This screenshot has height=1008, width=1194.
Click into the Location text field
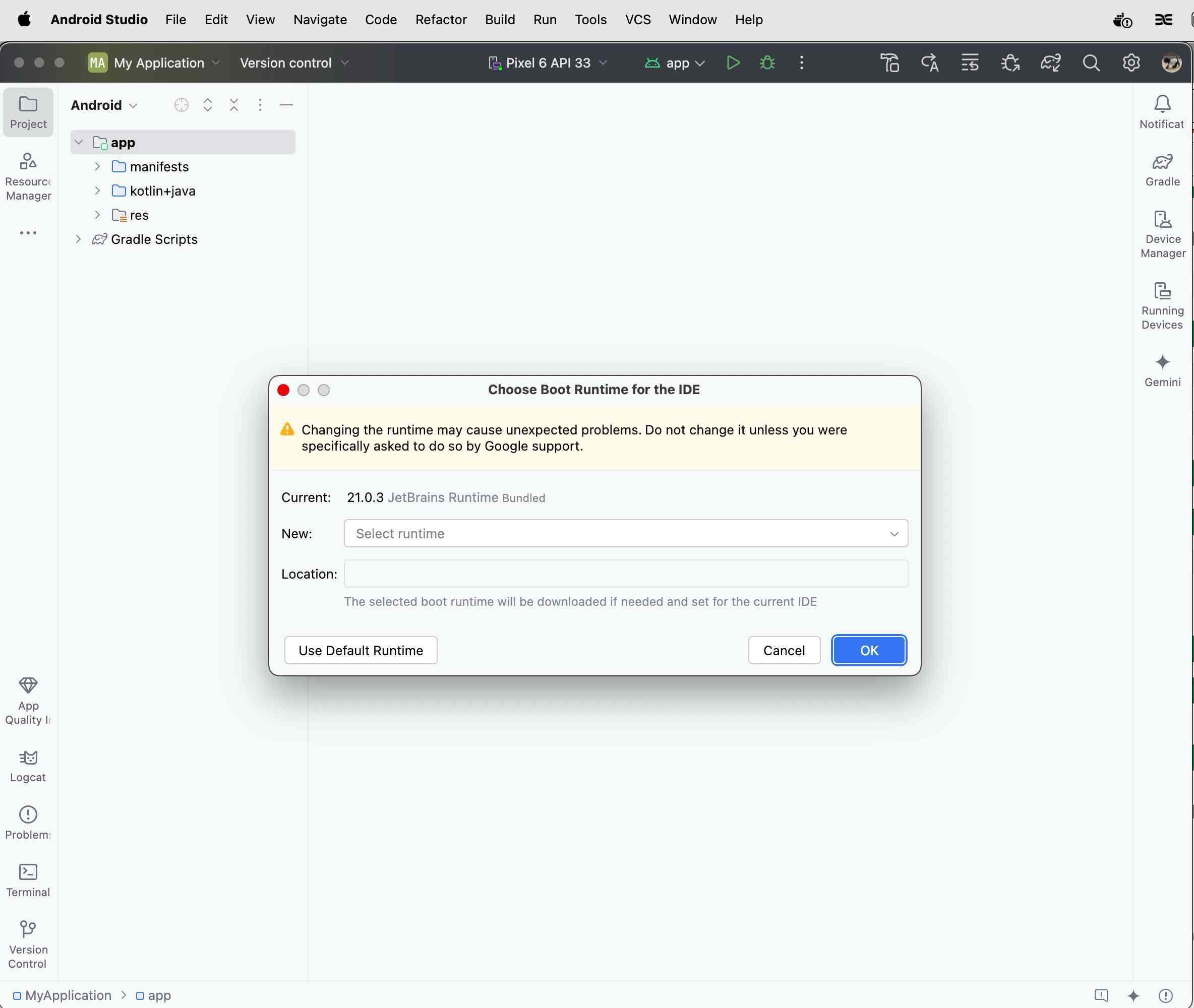[x=625, y=574]
